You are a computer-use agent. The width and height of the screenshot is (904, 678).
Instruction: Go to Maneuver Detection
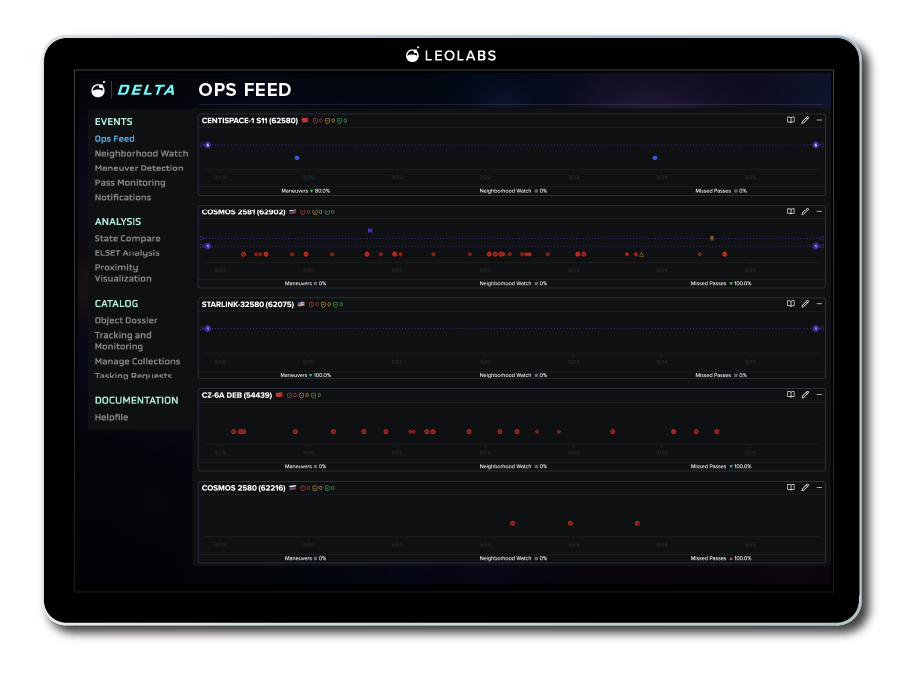click(139, 168)
